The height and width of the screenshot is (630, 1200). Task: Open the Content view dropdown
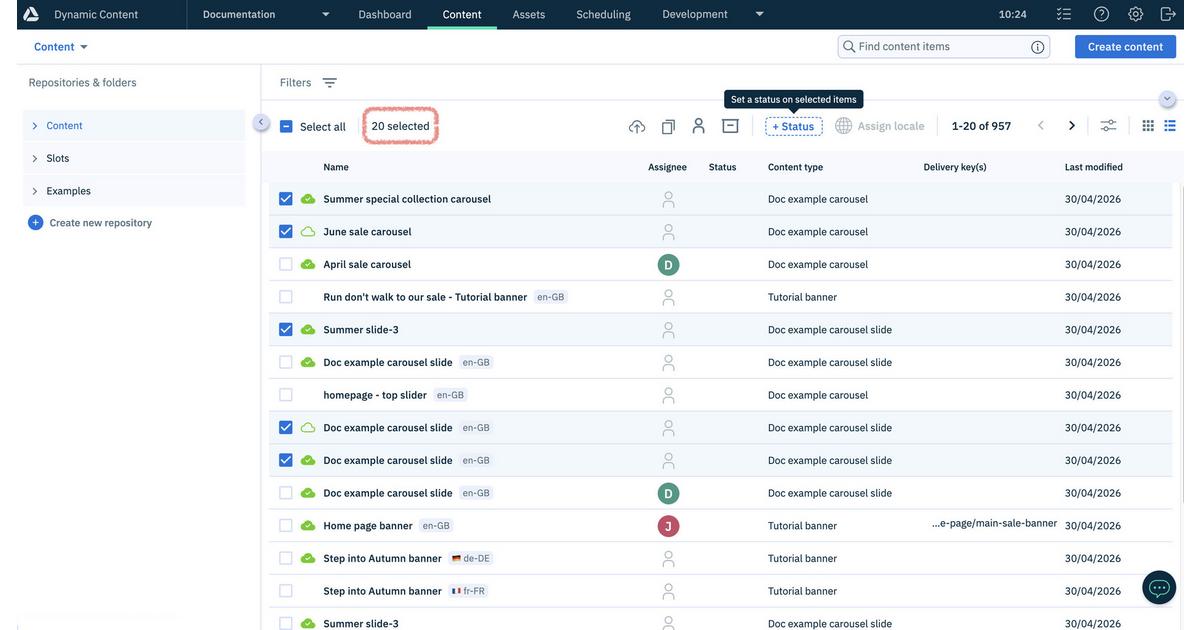point(61,47)
